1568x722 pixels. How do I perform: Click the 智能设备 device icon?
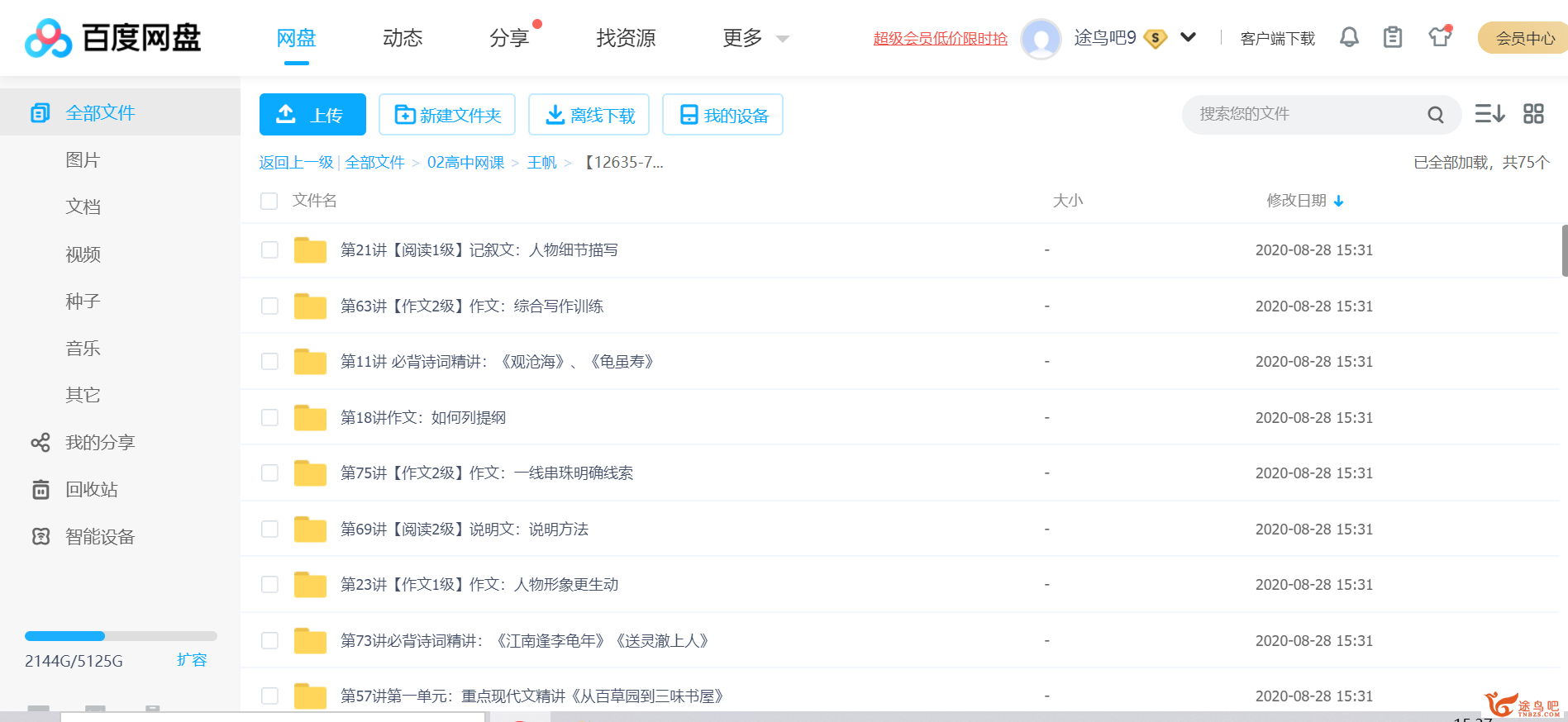(41, 537)
